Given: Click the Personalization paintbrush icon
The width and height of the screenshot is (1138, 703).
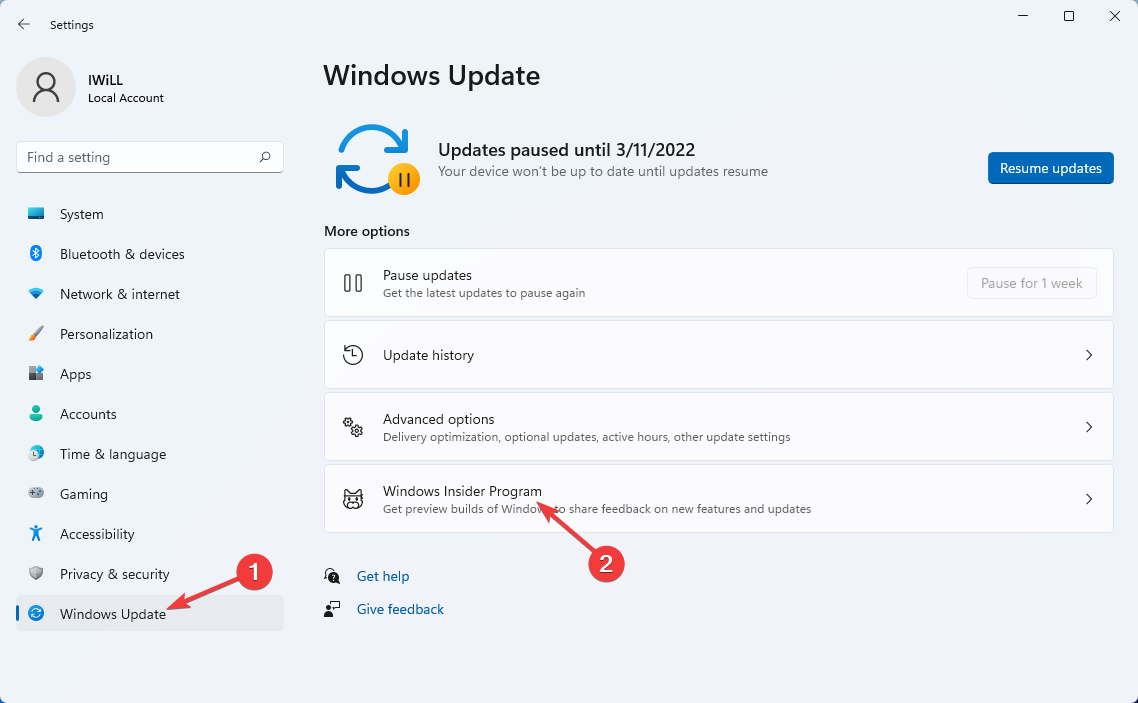Looking at the screenshot, I should click(x=36, y=334).
